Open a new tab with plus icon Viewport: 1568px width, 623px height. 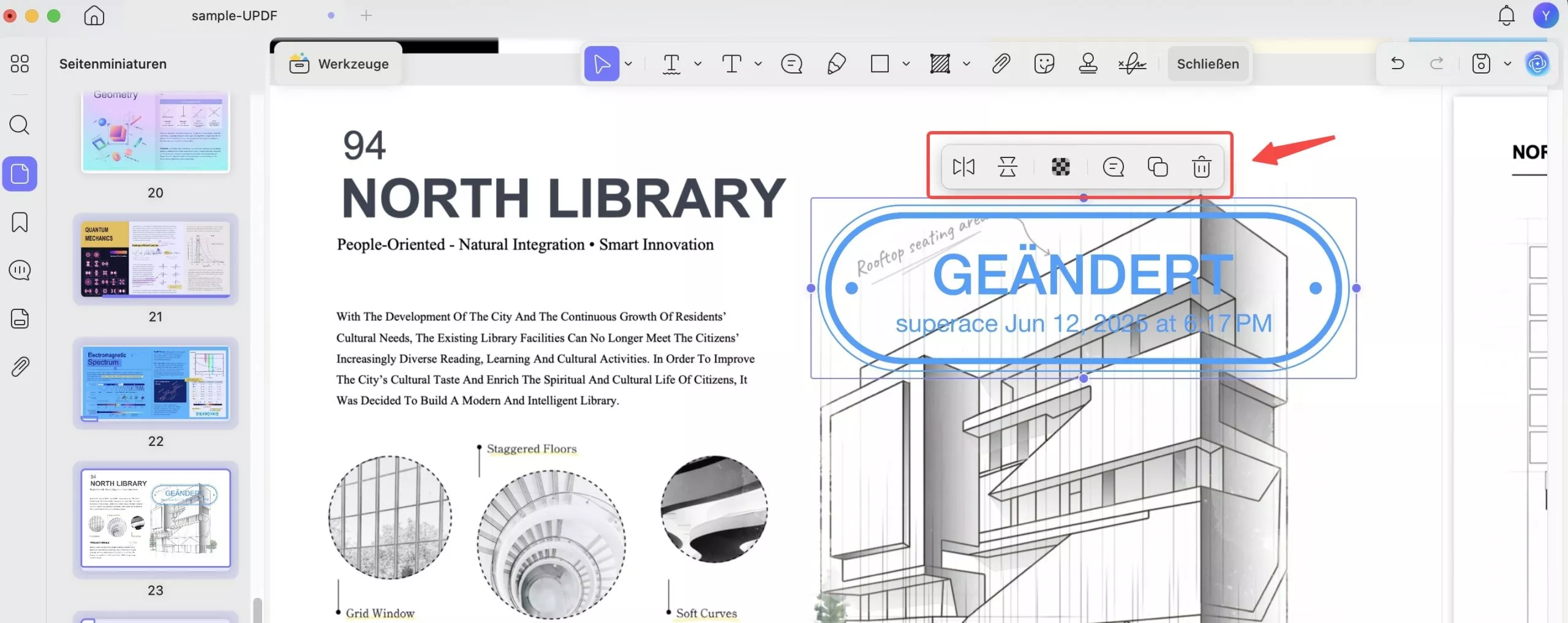click(366, 15)
